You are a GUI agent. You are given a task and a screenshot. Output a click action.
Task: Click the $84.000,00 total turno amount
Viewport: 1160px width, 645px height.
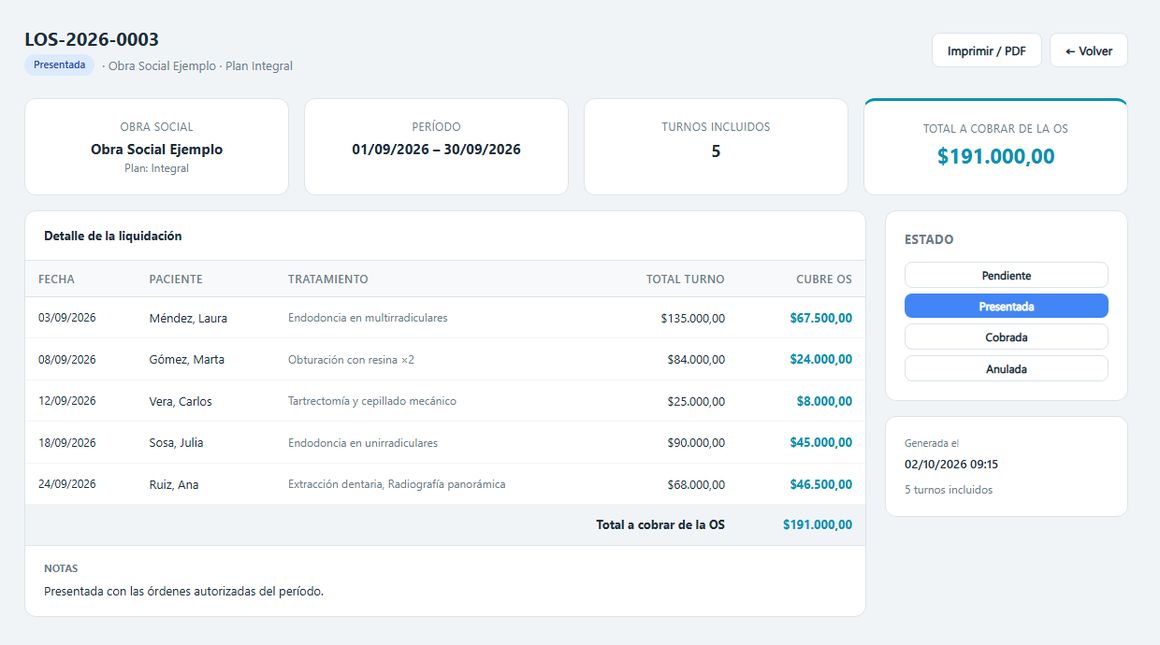tap(696, 359)
